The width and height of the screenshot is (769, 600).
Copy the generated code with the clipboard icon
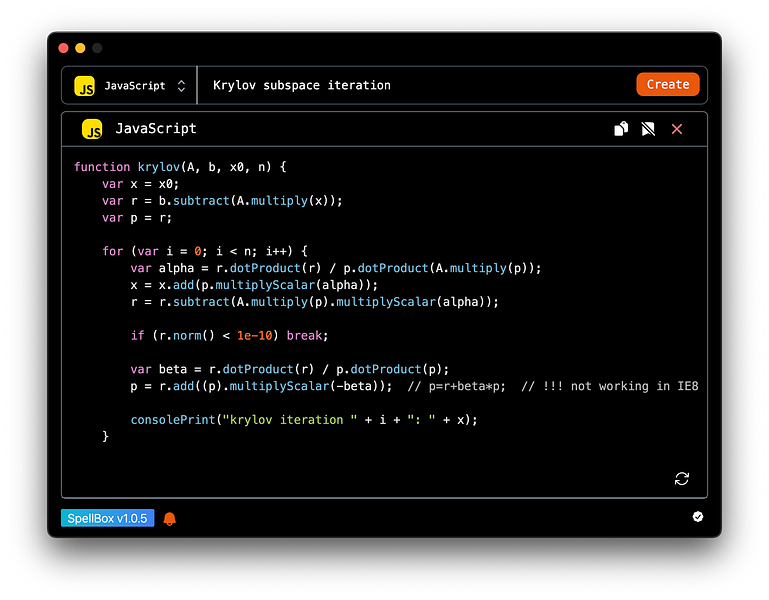click(x=621, y=129)
